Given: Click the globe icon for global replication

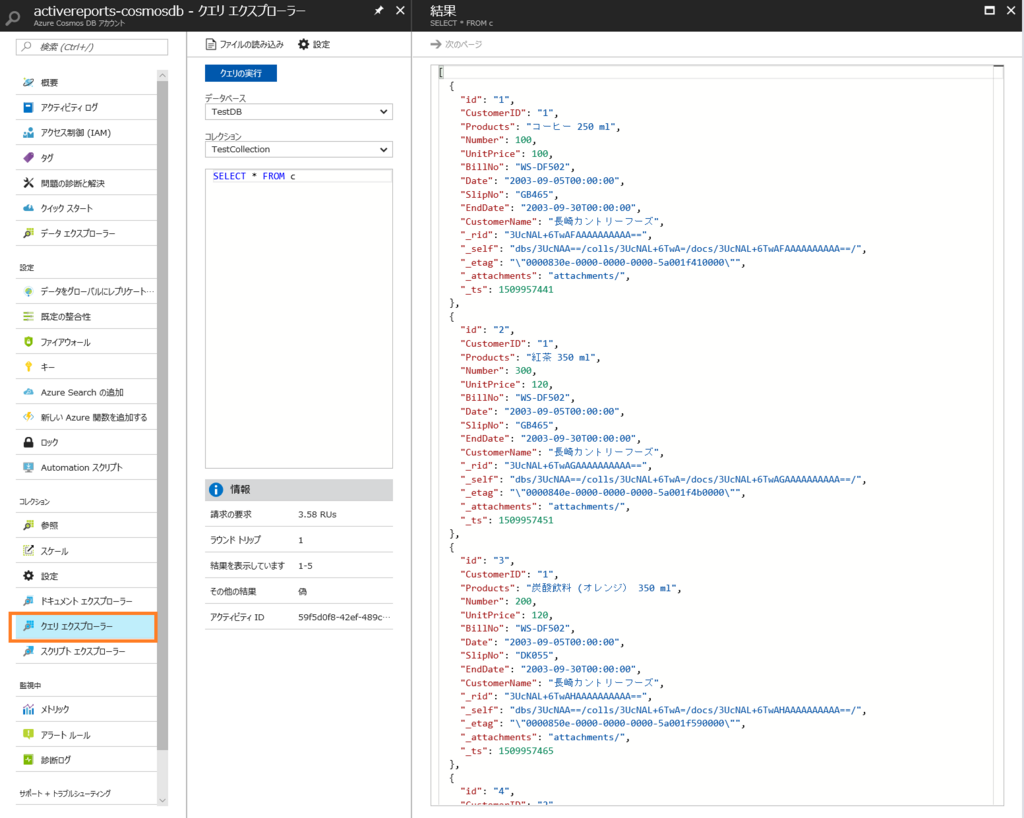Looking at the screenshot, I should point(28,291).
